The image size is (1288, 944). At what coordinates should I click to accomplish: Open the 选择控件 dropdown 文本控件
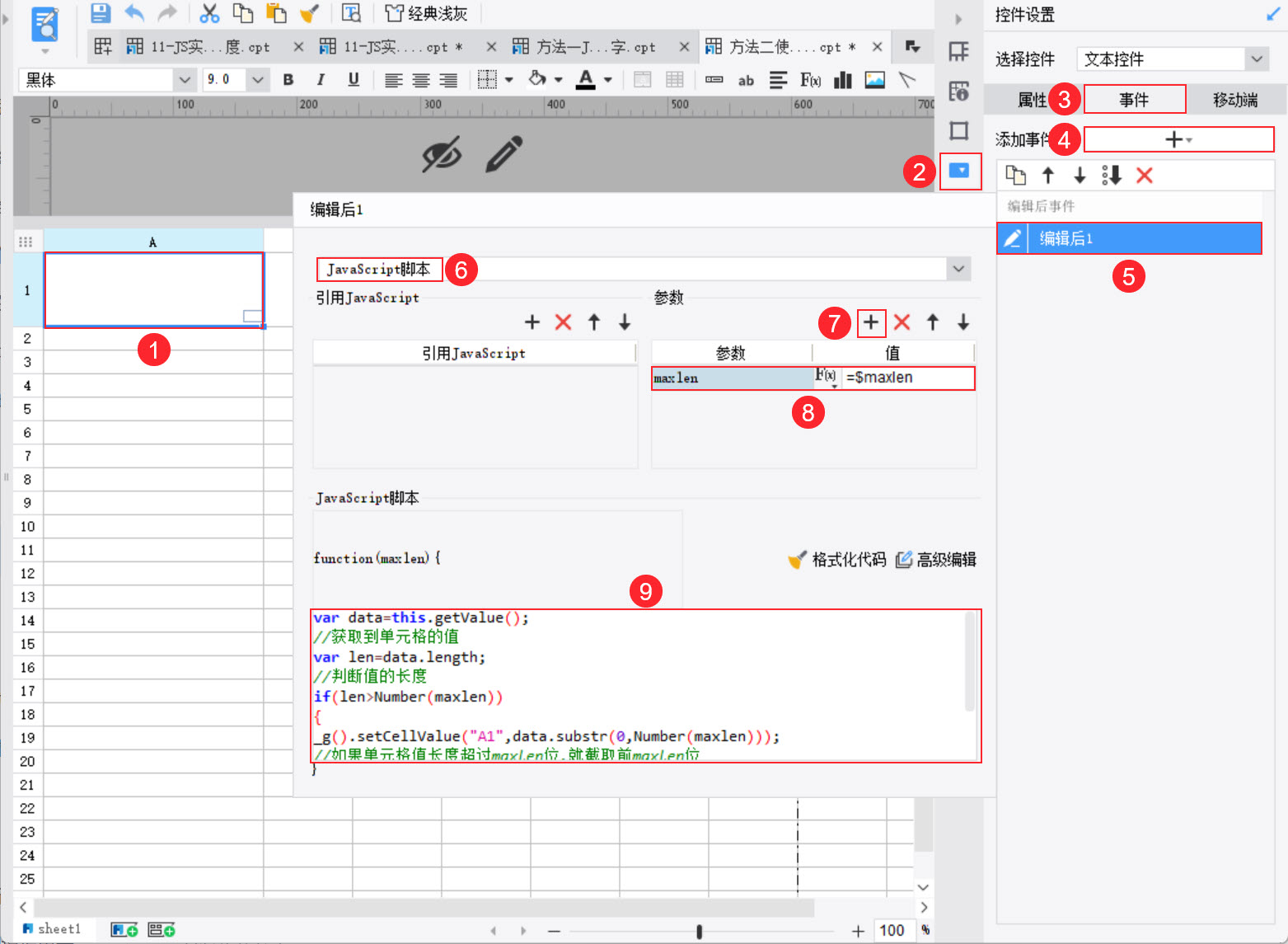tap(1173, 59)
